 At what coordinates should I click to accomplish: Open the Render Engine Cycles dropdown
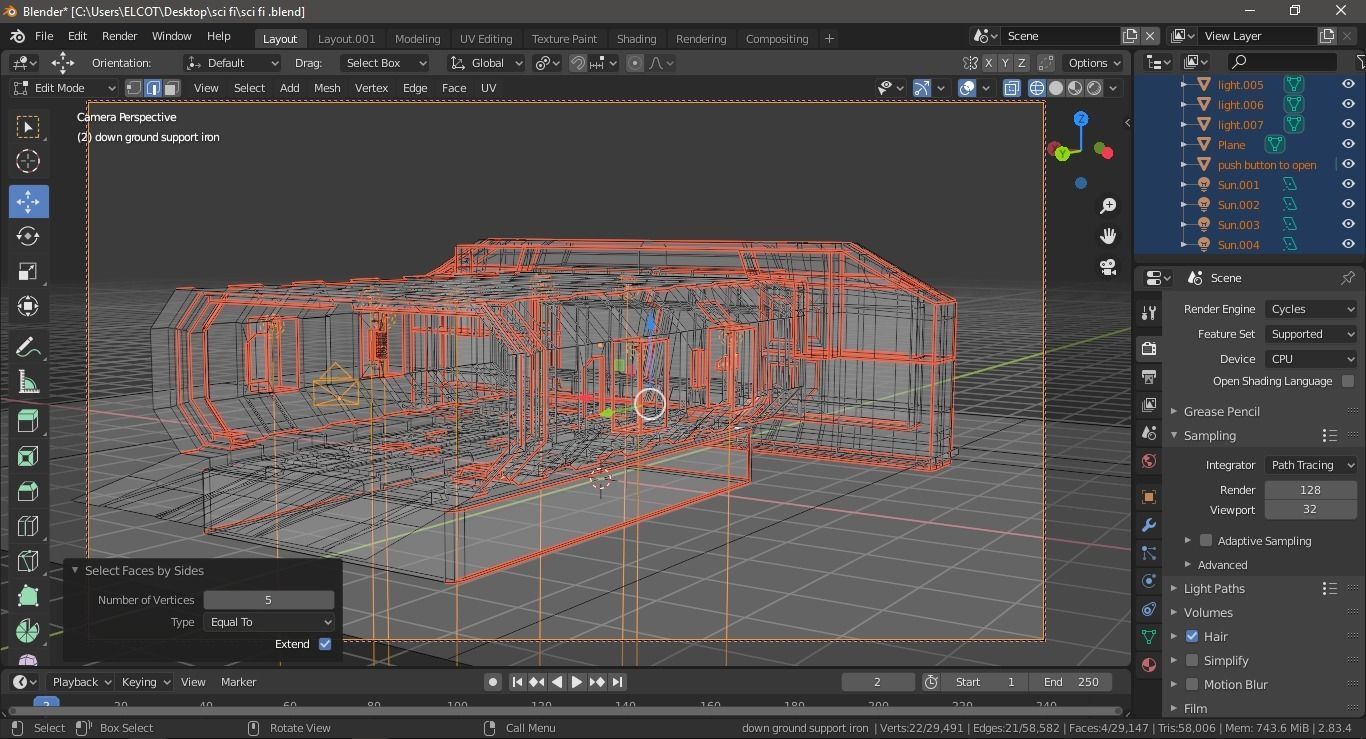1311,309
